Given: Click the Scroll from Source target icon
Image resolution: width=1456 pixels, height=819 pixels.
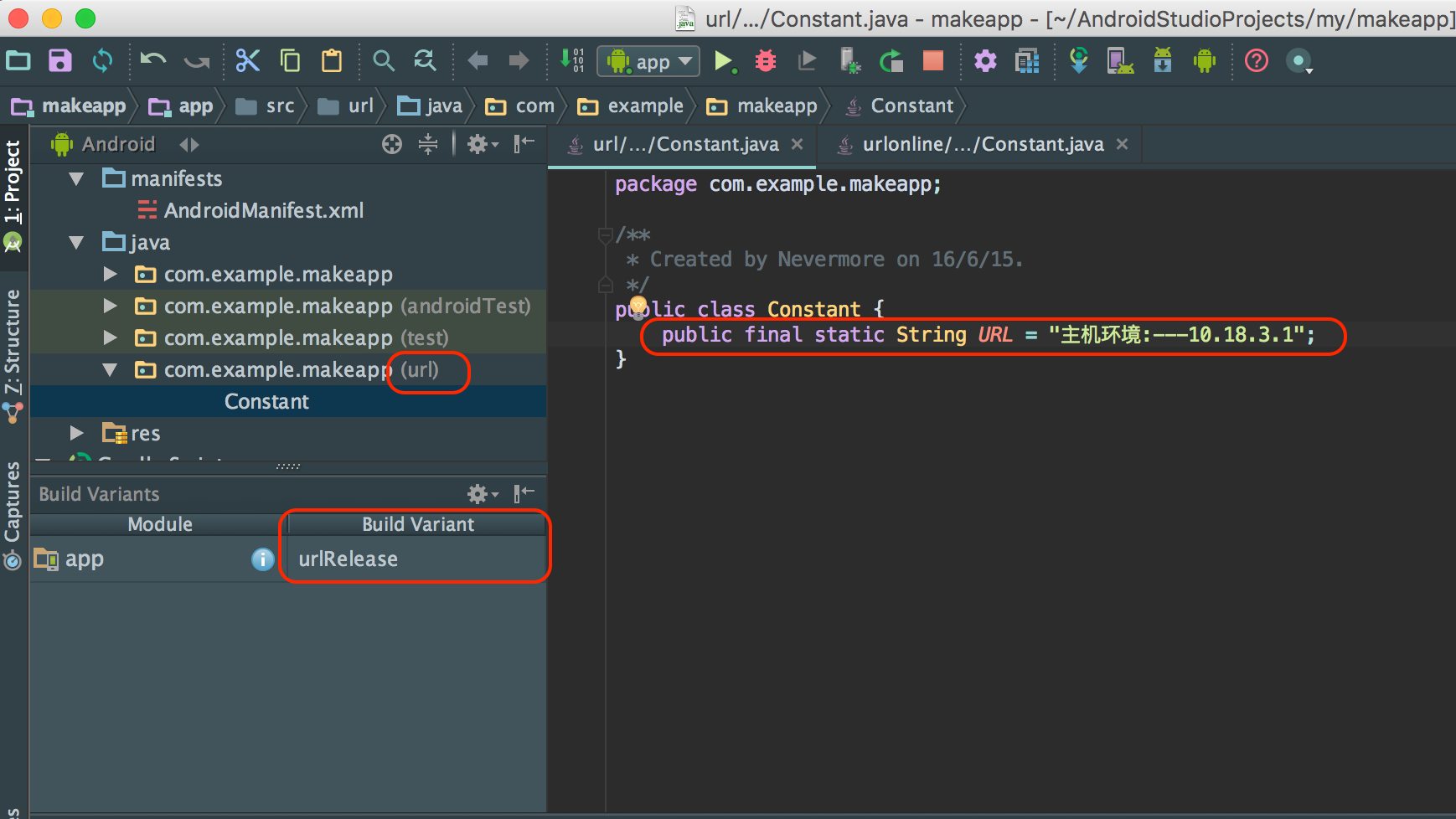Looking at the screenshot, I should [x=392, y=144].
